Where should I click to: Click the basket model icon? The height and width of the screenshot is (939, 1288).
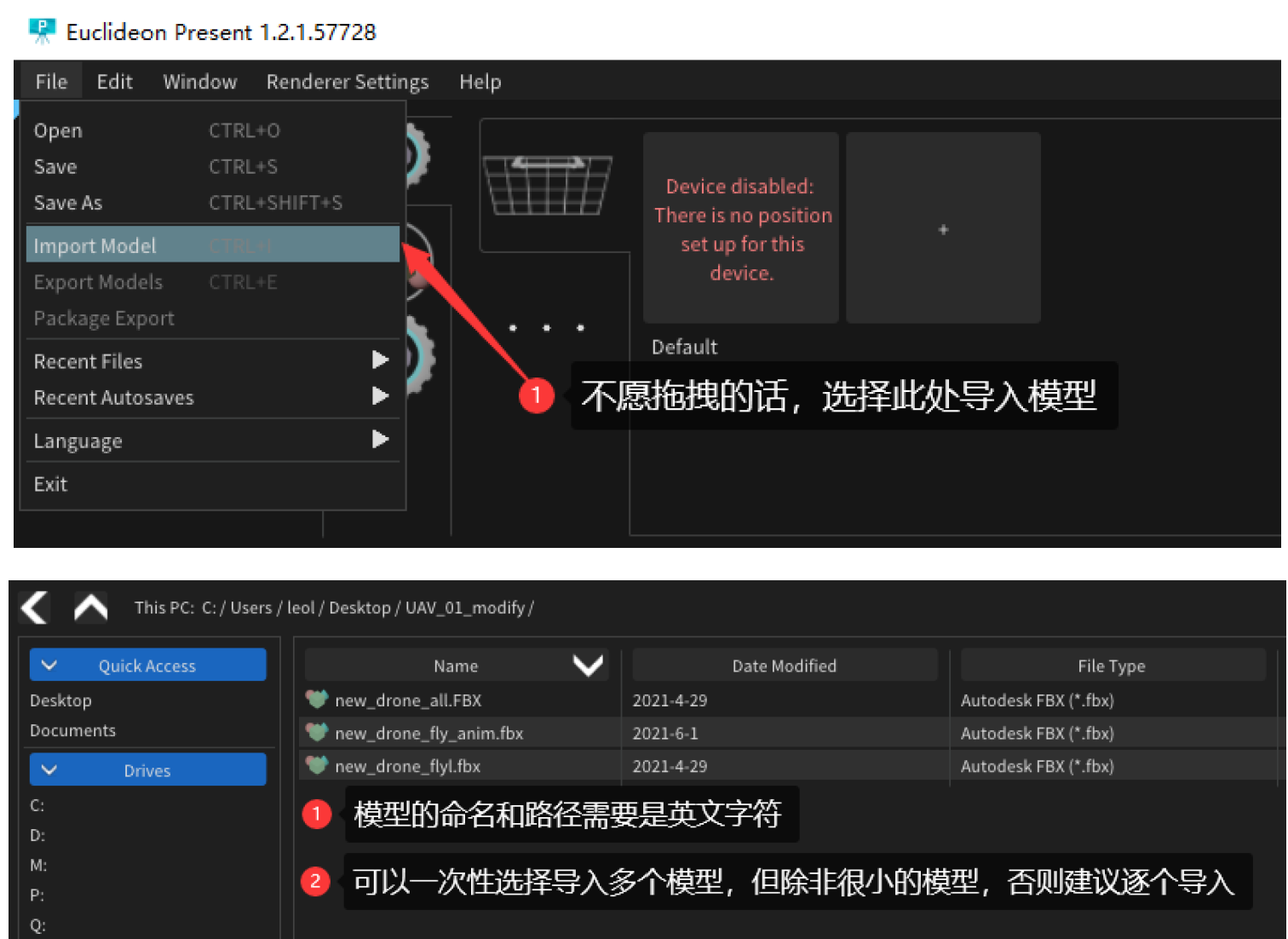(548, 185)
